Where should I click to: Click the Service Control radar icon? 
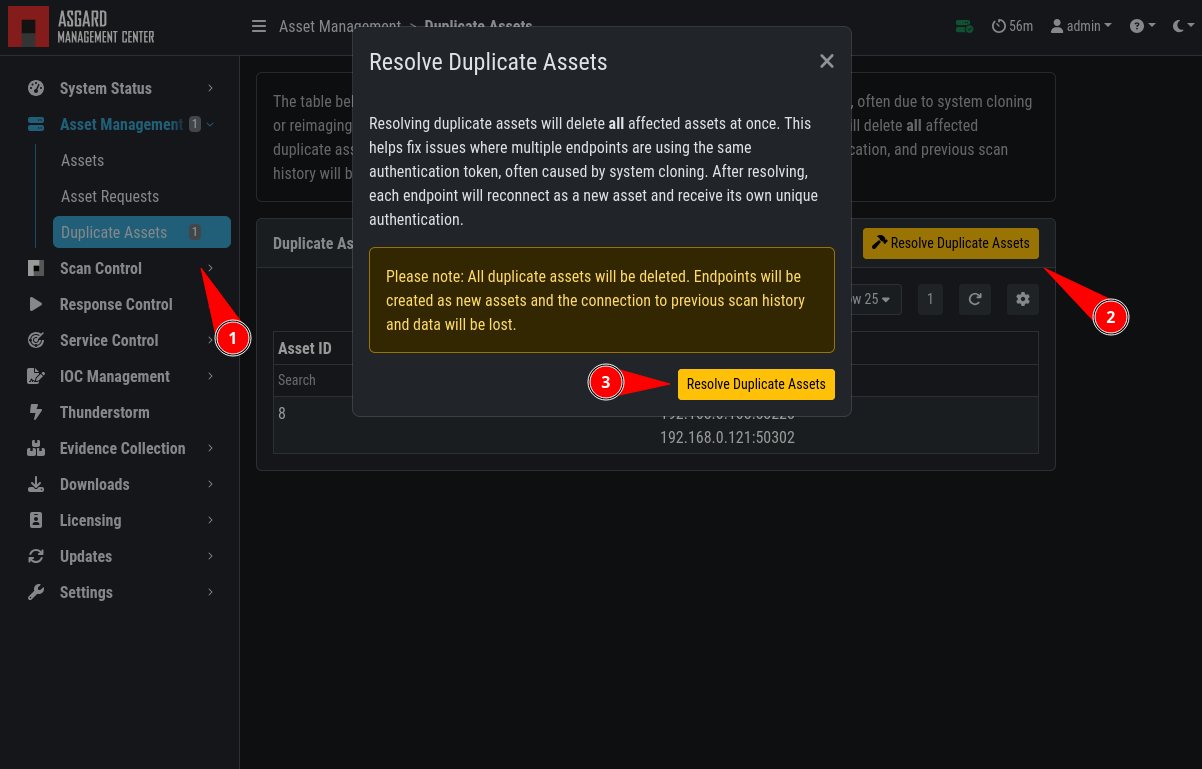(x=36, y=340)
